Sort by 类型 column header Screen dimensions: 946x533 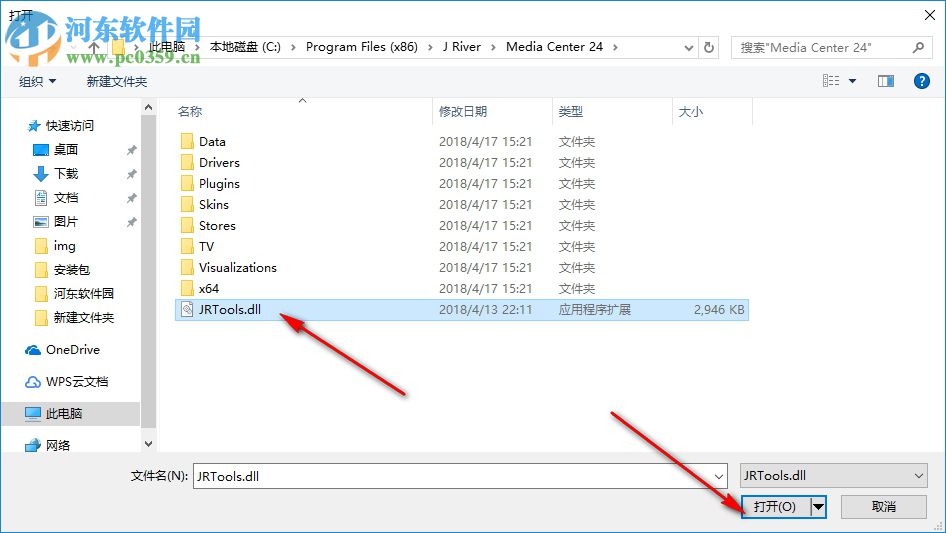coord(570,112)
